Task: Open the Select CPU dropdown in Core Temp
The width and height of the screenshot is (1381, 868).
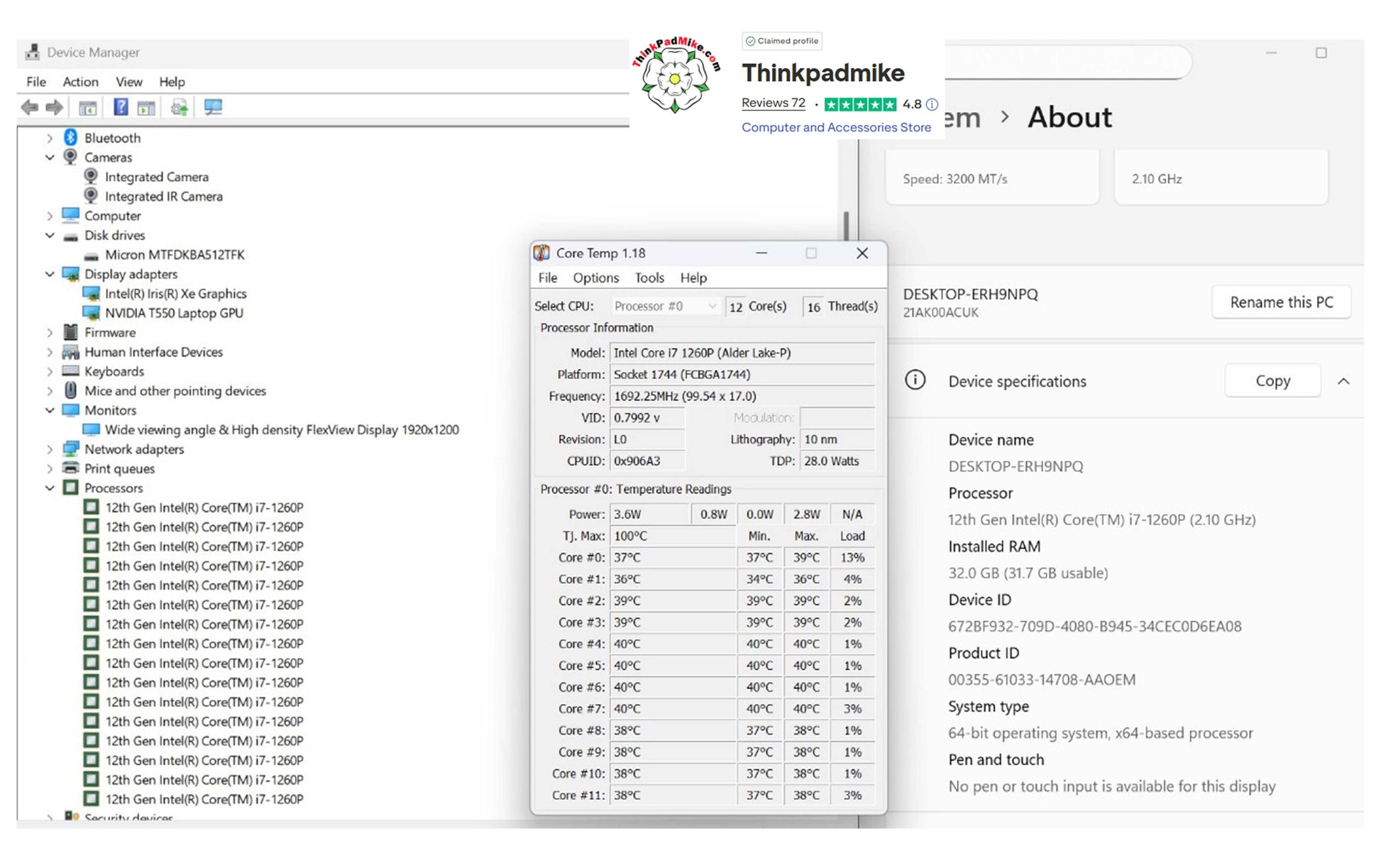Action: (x=665, y=306)
